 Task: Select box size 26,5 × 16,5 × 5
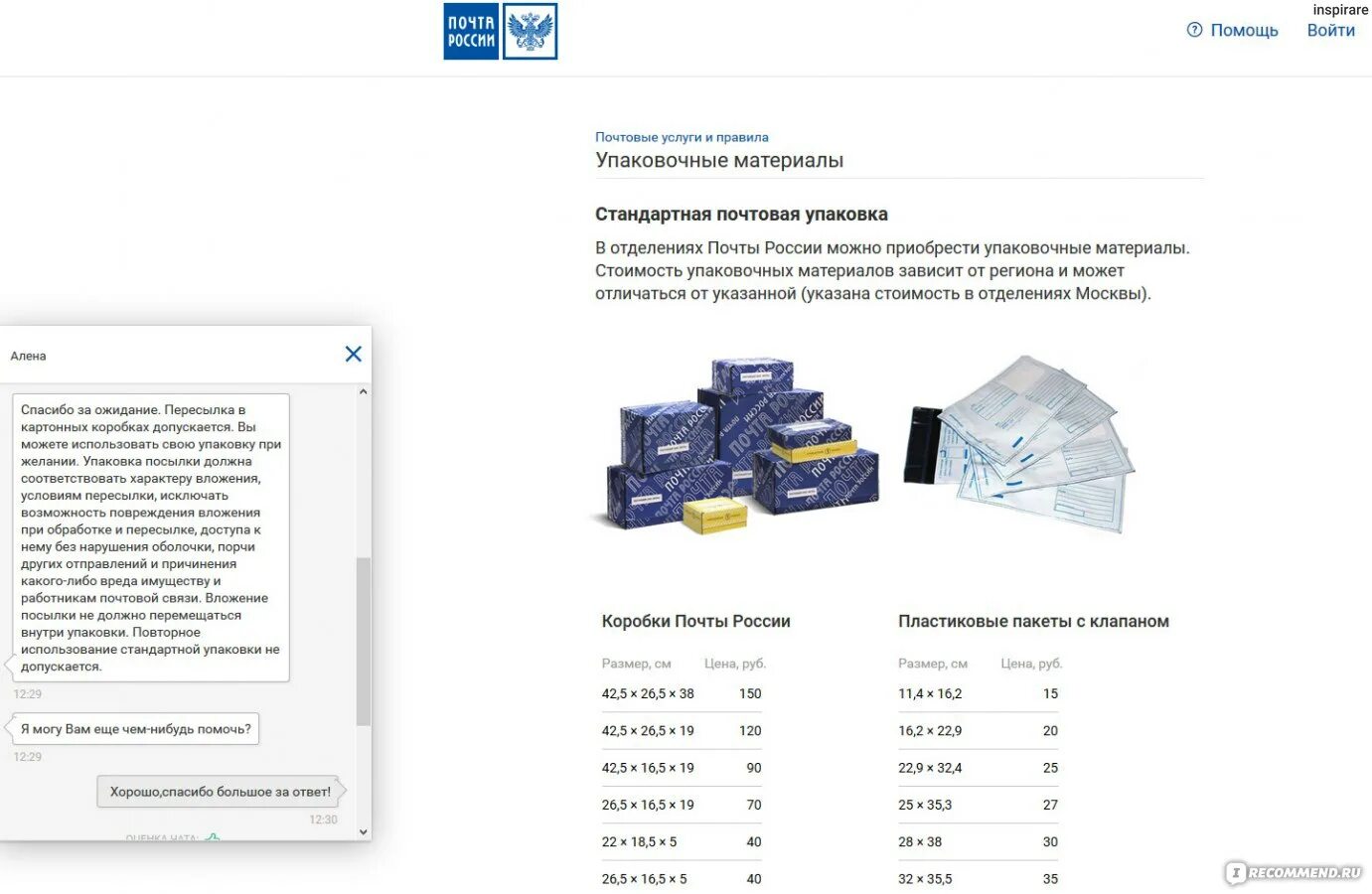click(x=644, y=879)
